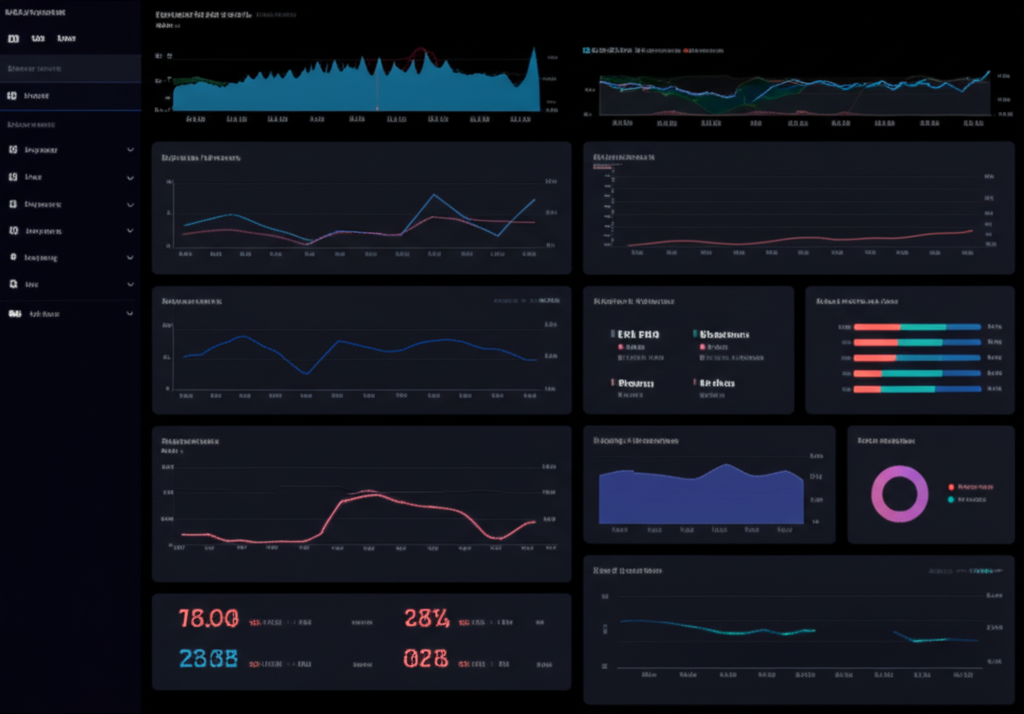Open the first analytics section icon in the sidebar

(13, 148)
